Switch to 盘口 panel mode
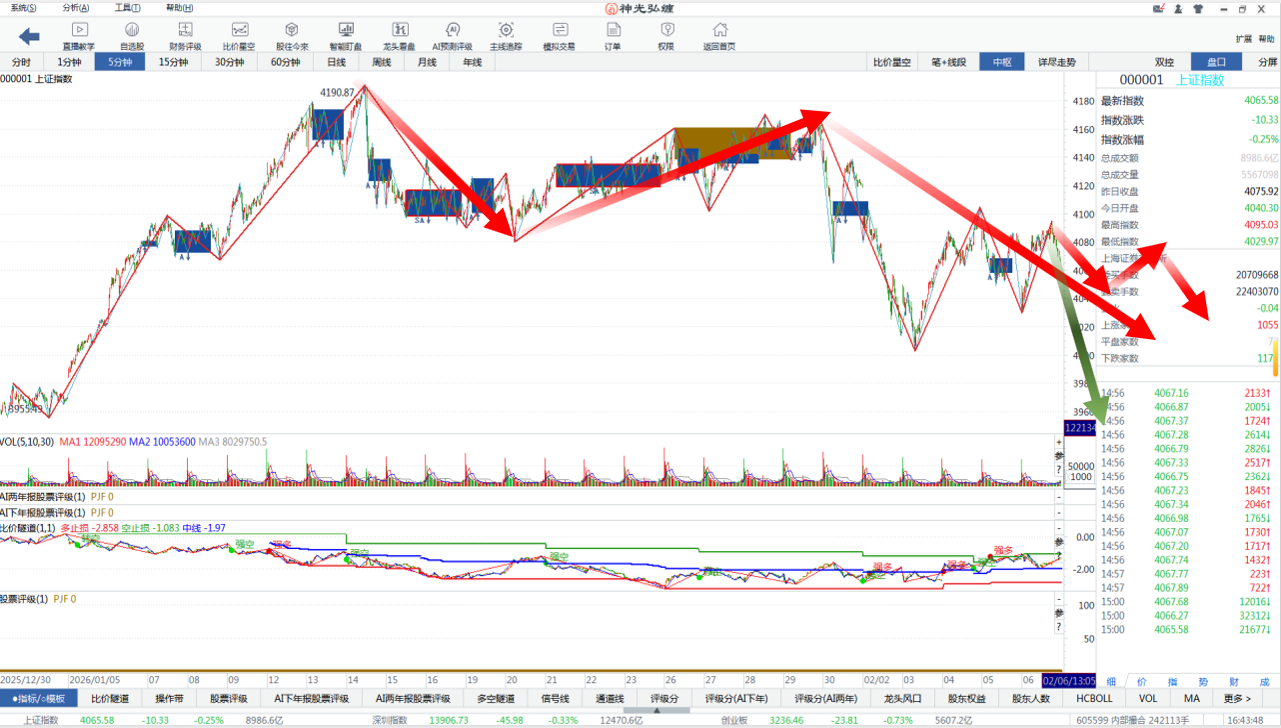 tap(1216, 62)
